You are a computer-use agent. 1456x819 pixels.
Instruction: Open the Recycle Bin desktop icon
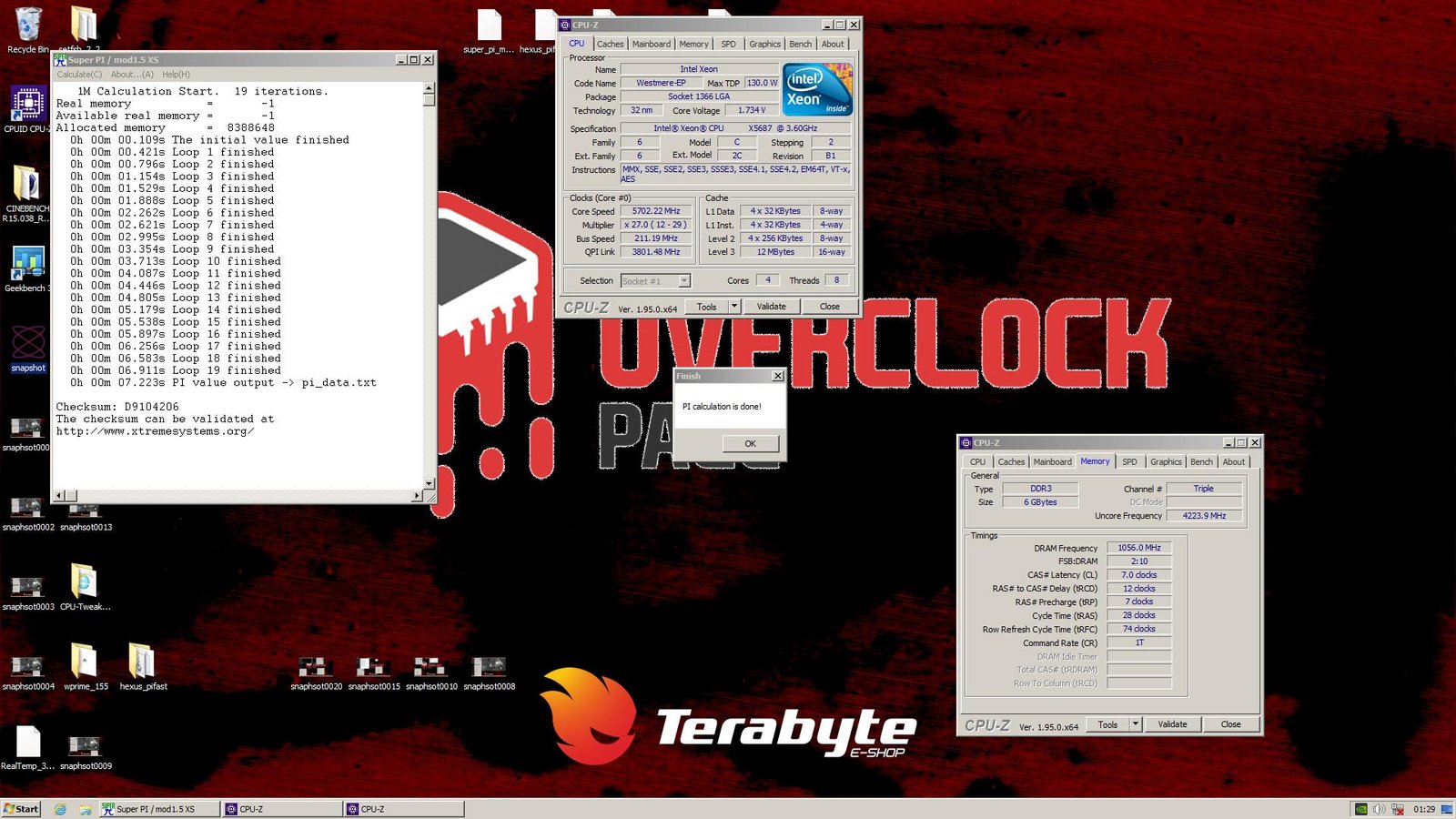coord(27,25)
